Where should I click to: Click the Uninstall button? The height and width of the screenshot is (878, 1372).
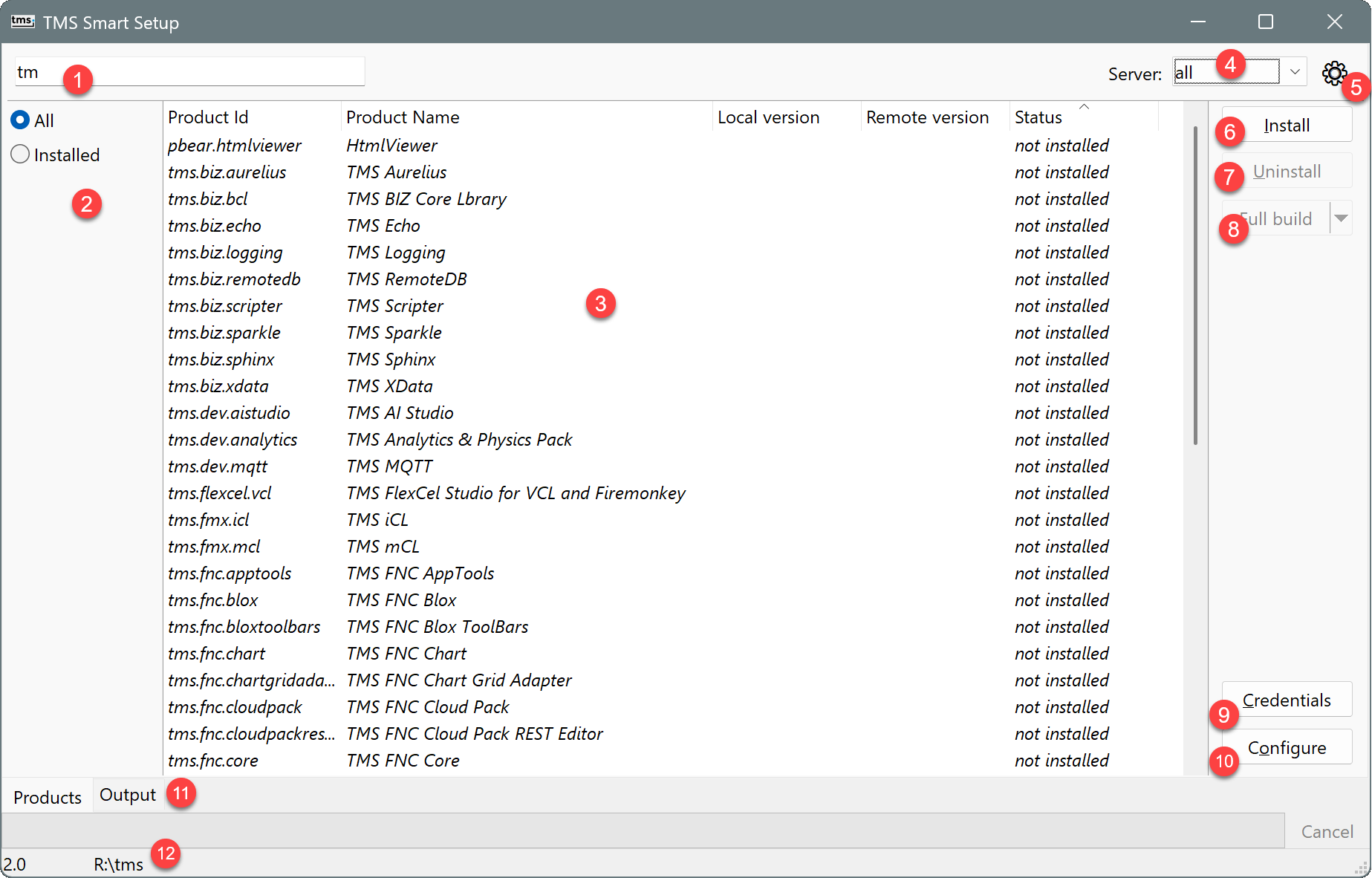[x=1287, y=171]
